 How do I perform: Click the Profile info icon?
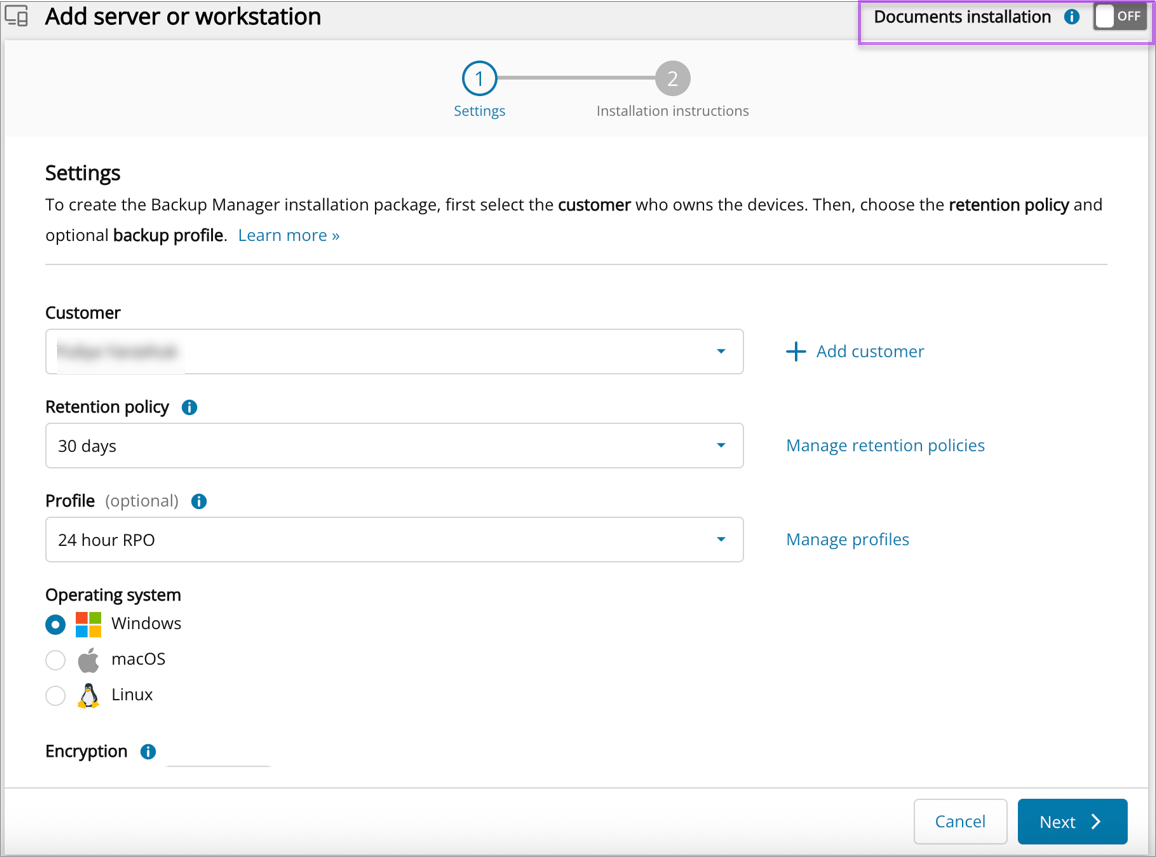pyautogui.click(x=199, y=501)
